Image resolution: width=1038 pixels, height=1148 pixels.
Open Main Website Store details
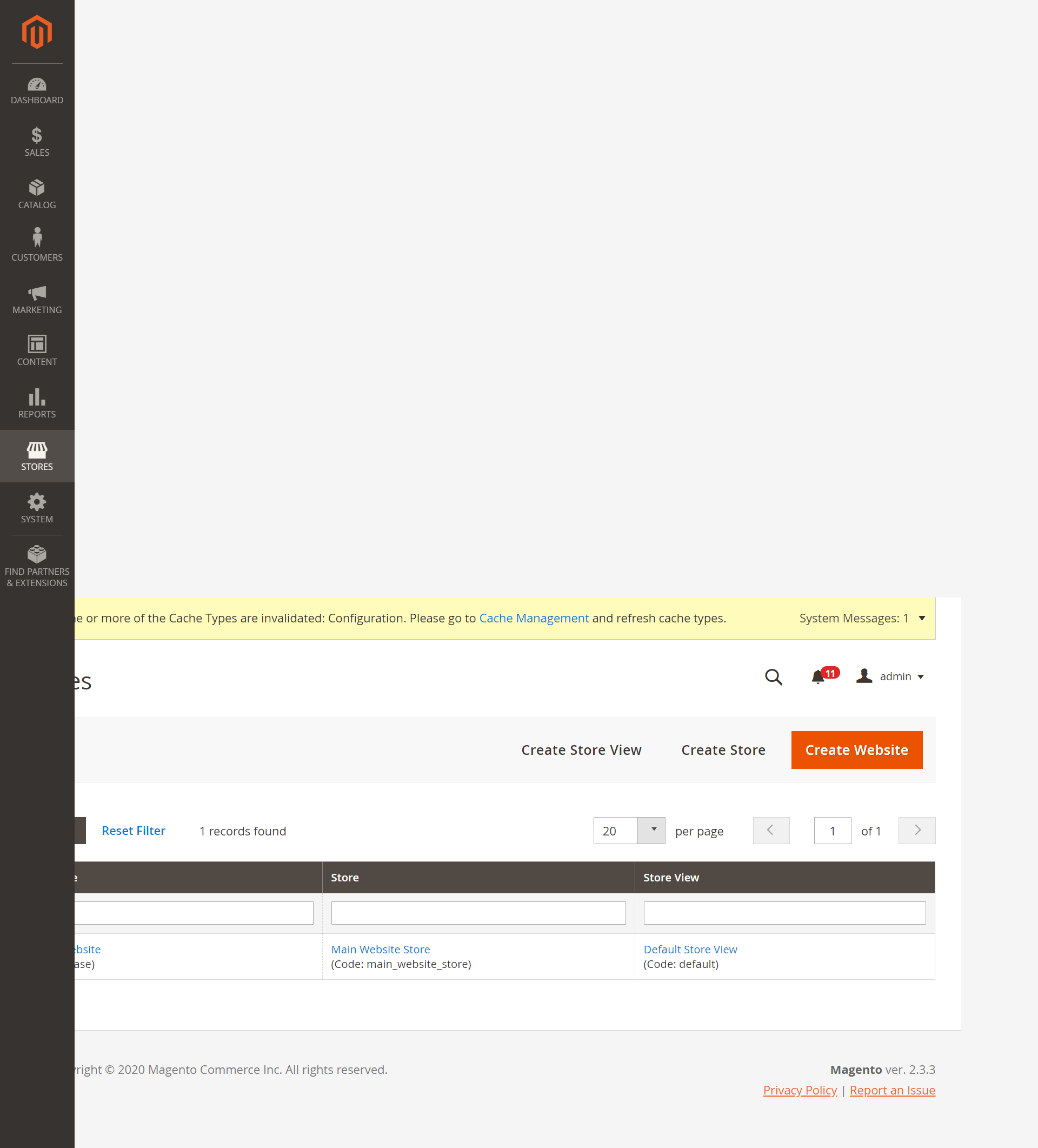(x=380, y=949)
